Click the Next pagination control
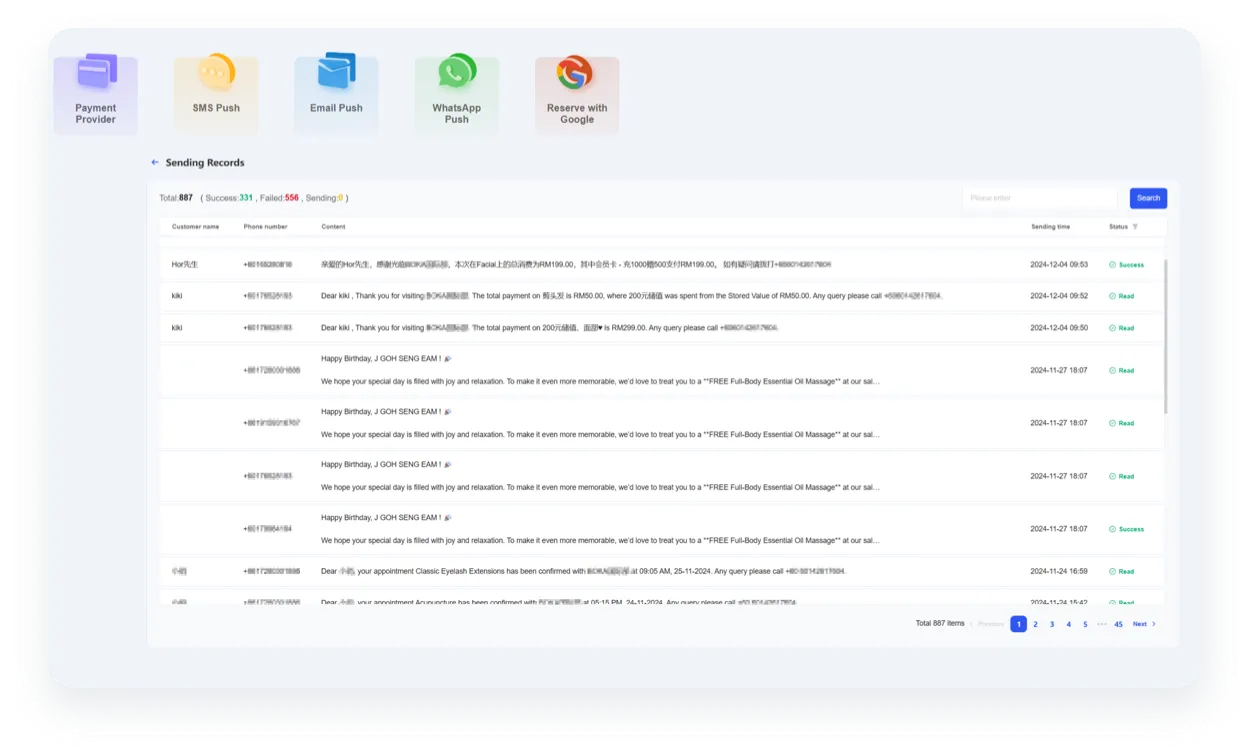1254x756 pixels. [x=1141, y=624]
